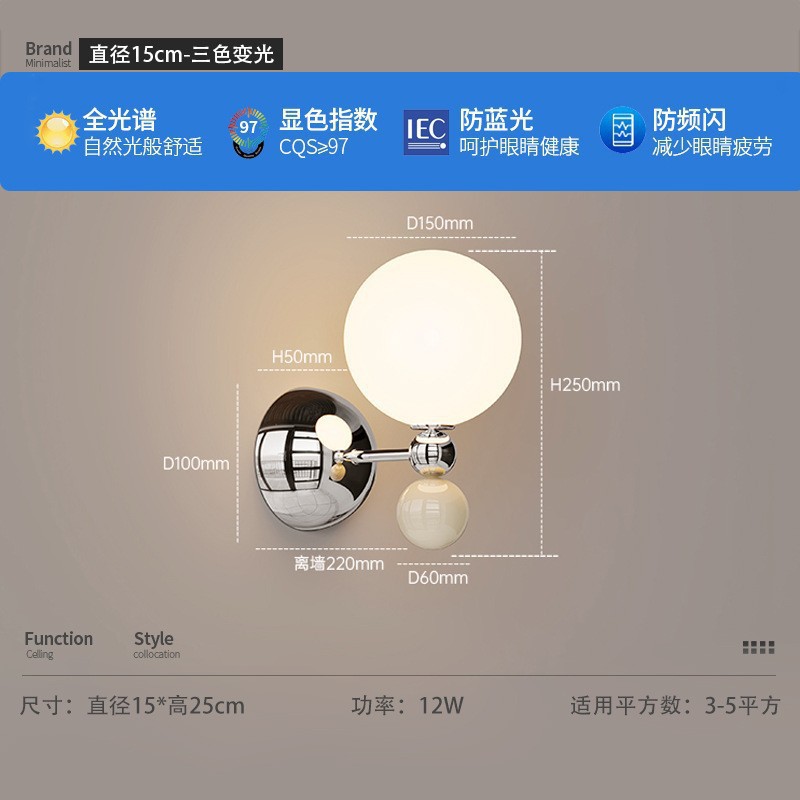Image resolution: width=800 pixels, height=800 pixels.
Task: Click the D150mm diameter label
Action: click(x=439, y=223)
